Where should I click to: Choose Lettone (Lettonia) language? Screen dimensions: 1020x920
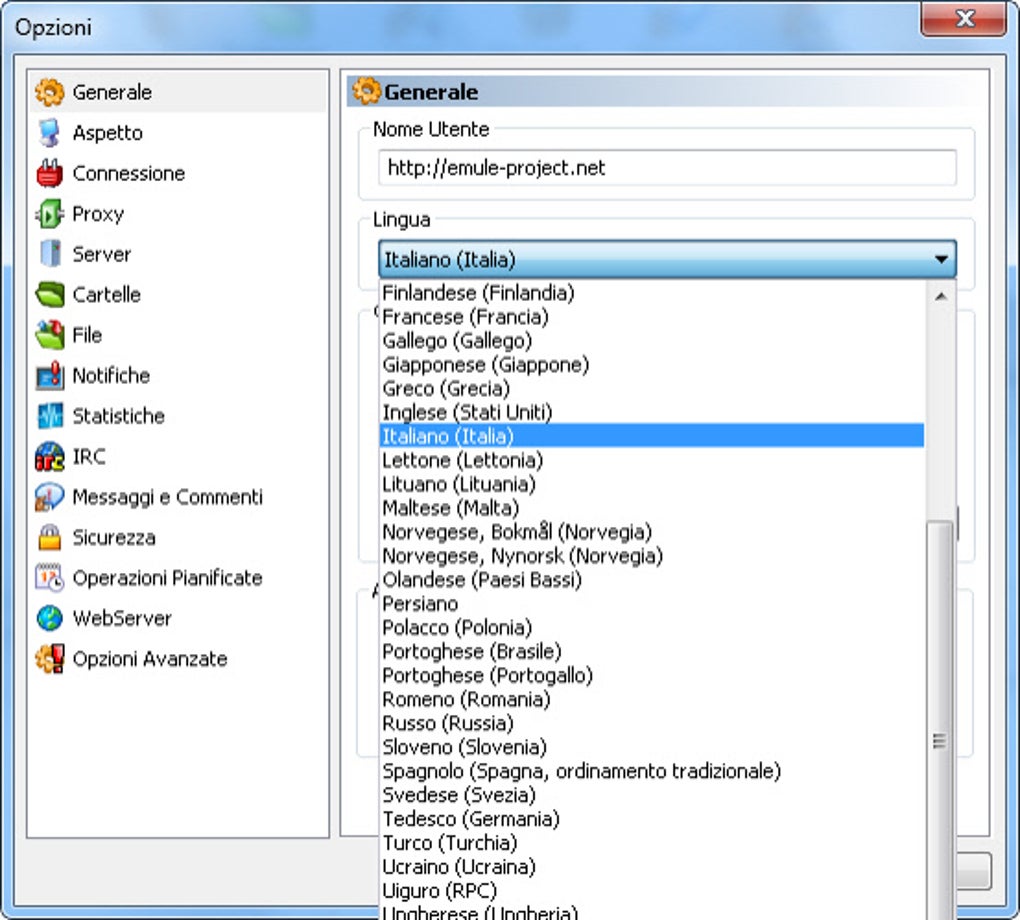[x=652, y=460]
